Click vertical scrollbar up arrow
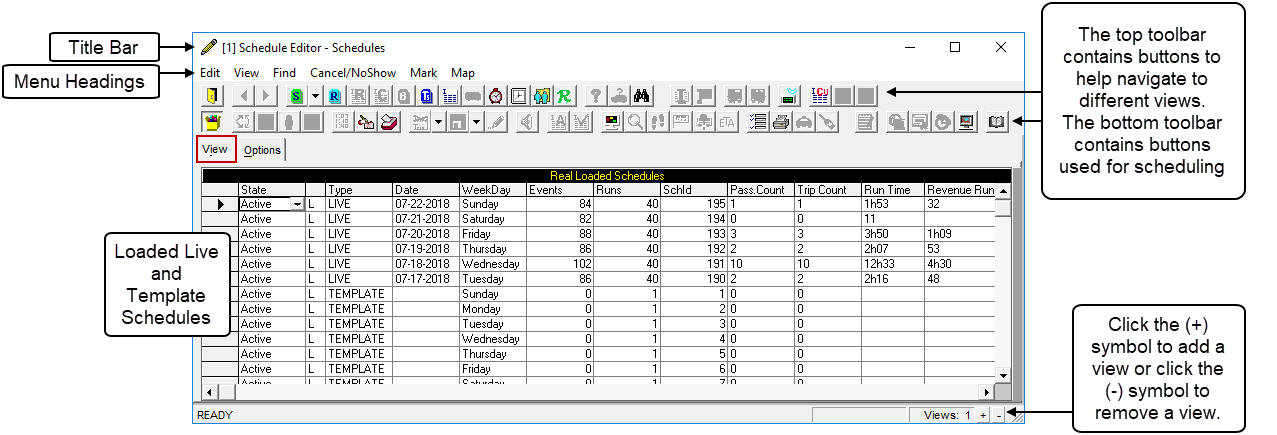 point(1003,190)
